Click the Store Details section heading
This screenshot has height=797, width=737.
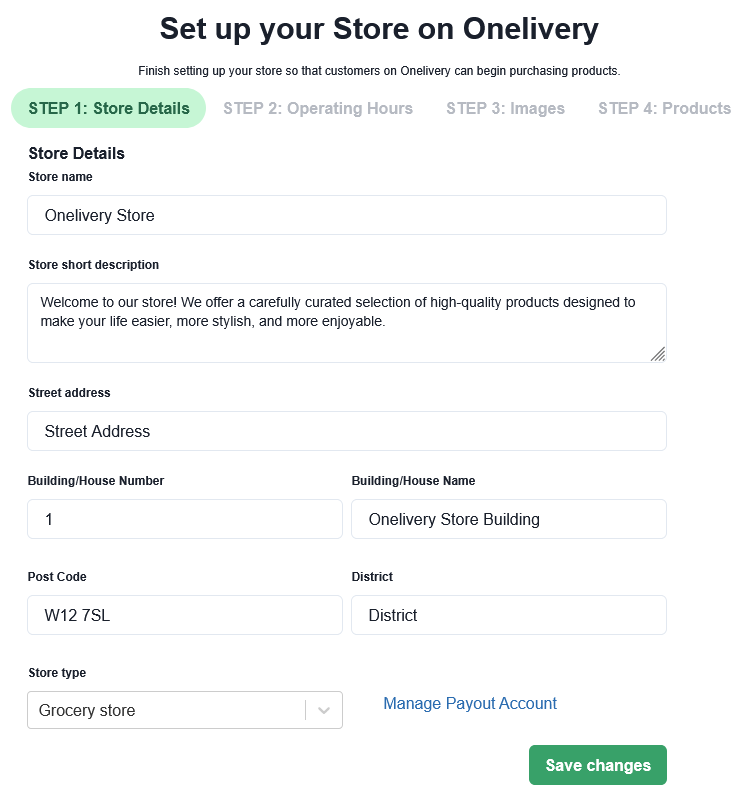(77, 154)
